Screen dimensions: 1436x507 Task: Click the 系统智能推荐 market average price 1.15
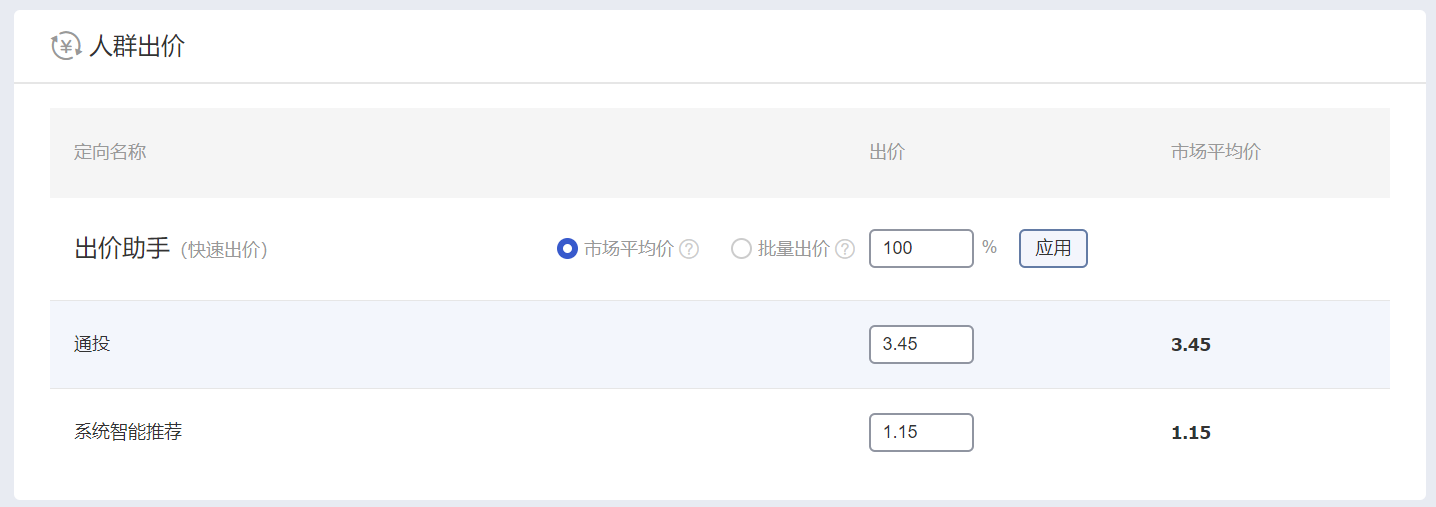(x=1191, y=433)
